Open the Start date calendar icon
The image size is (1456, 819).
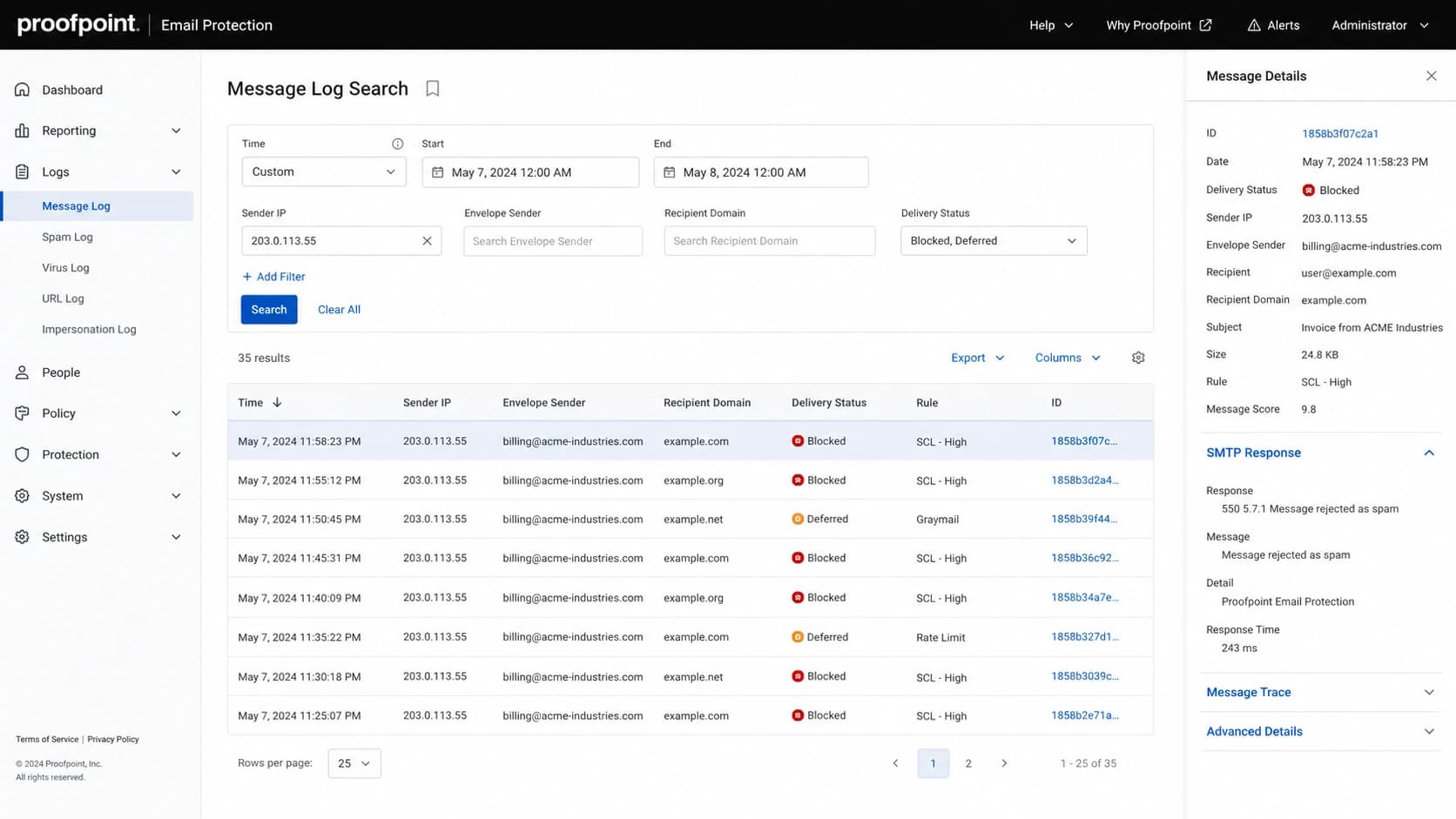click(x=438, y=172)
